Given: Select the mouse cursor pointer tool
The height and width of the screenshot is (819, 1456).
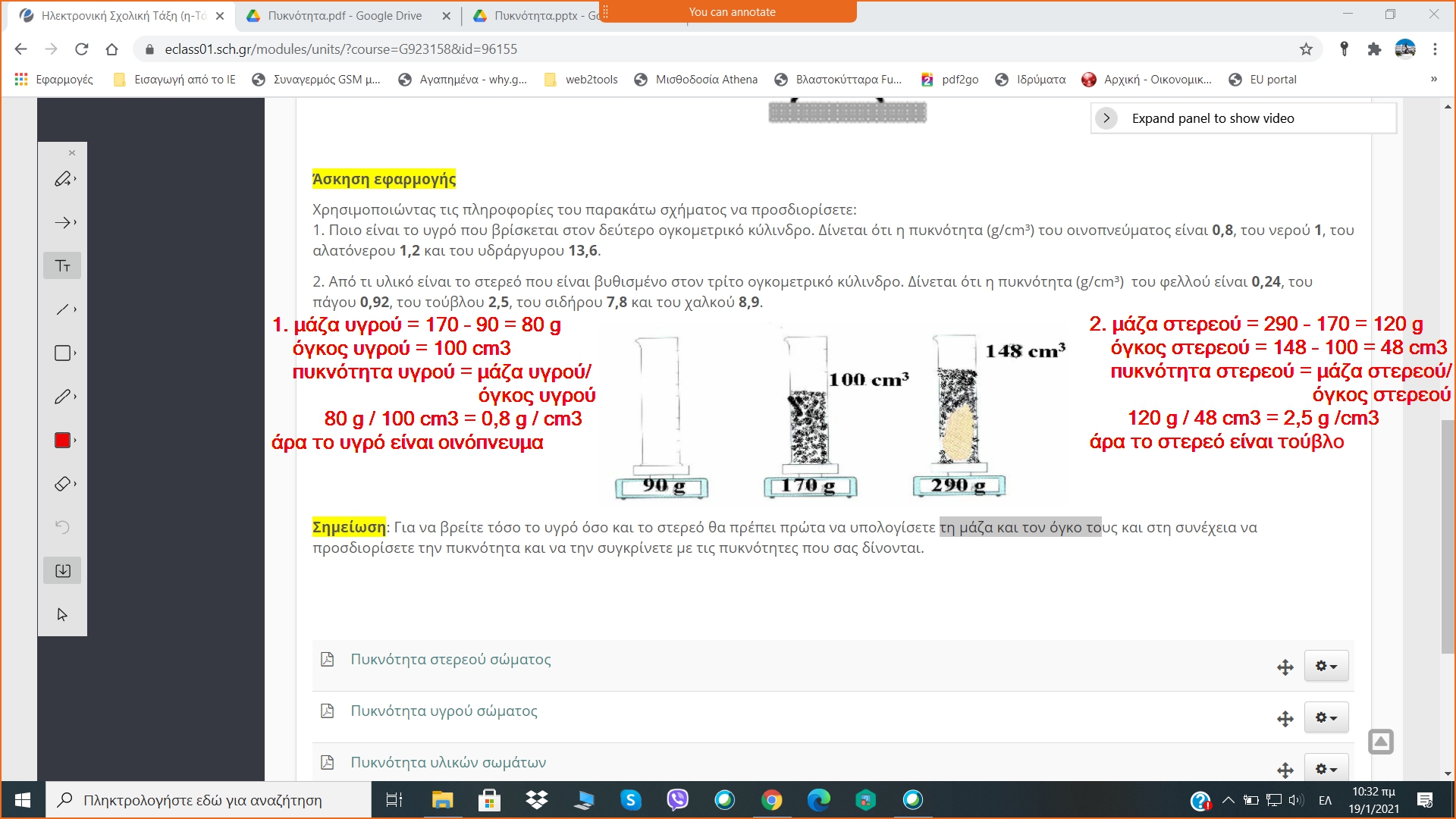Looking at the screenshot, I should 62,614.
